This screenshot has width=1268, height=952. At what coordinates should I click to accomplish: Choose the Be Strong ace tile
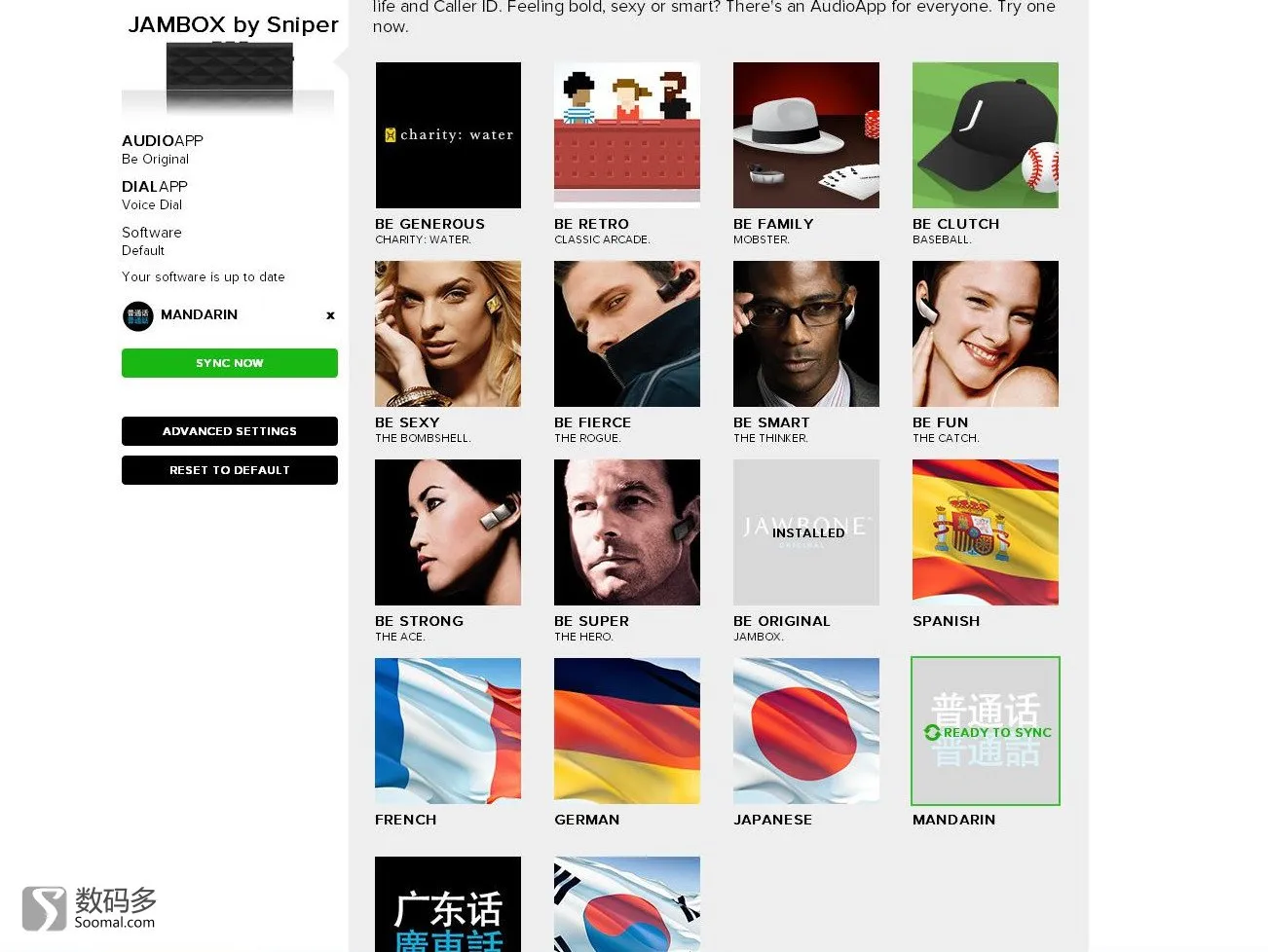click(x=448, y=532)
